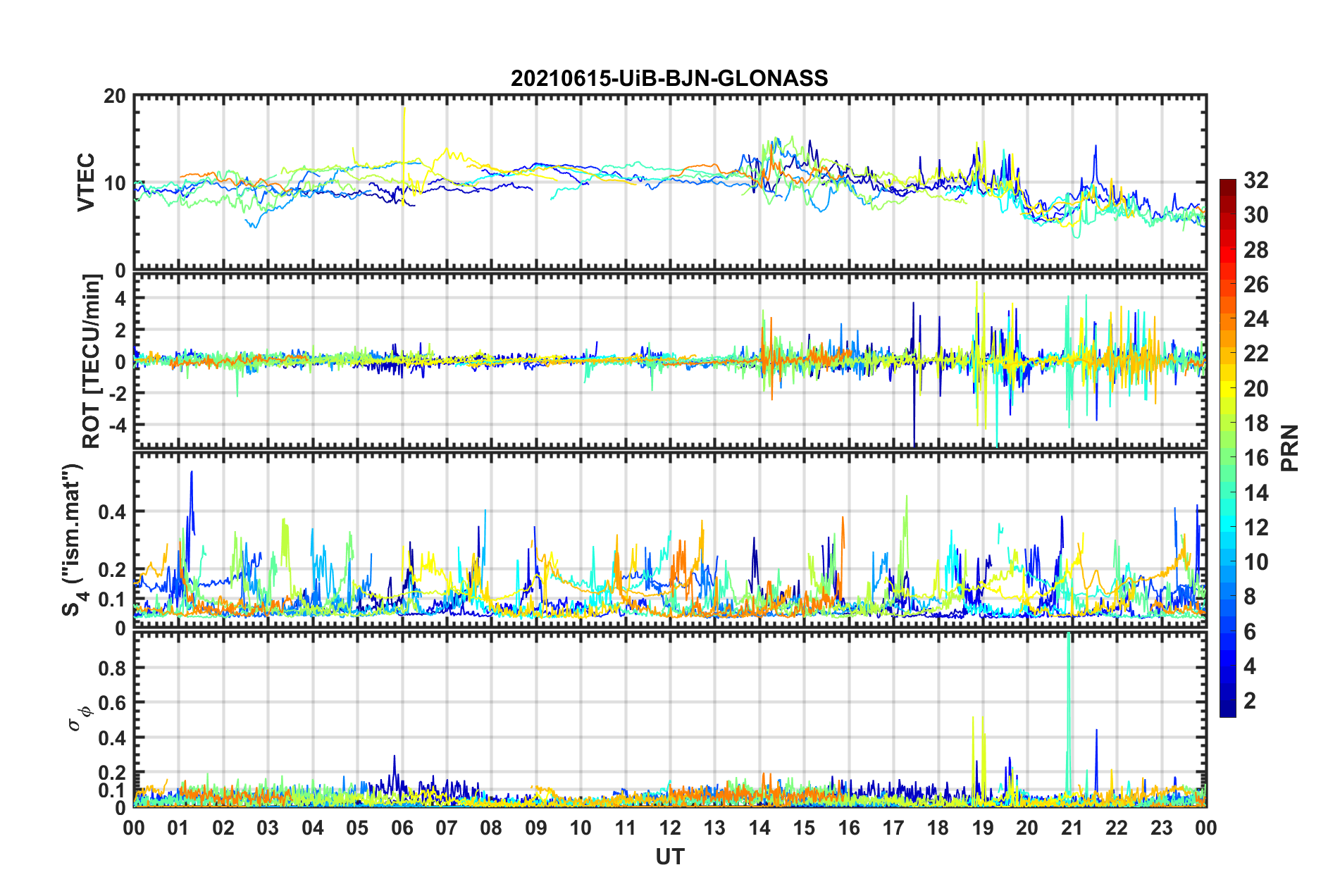The width and height of the screenshot is (1340, 896).
Task: Click colorbar tick label 16
Action: [x=1255, y=458]
